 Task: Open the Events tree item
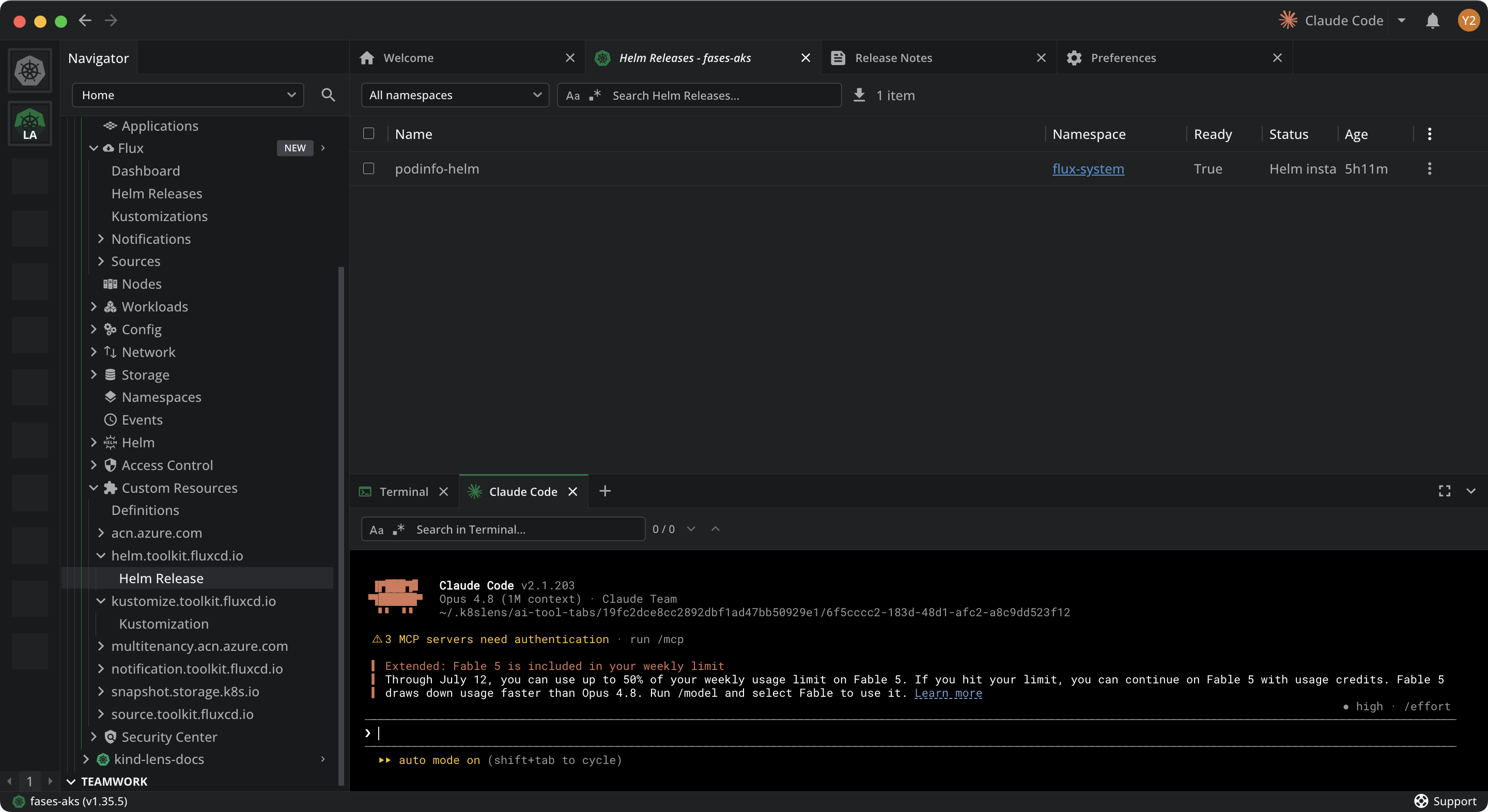(x=142, y=420)
